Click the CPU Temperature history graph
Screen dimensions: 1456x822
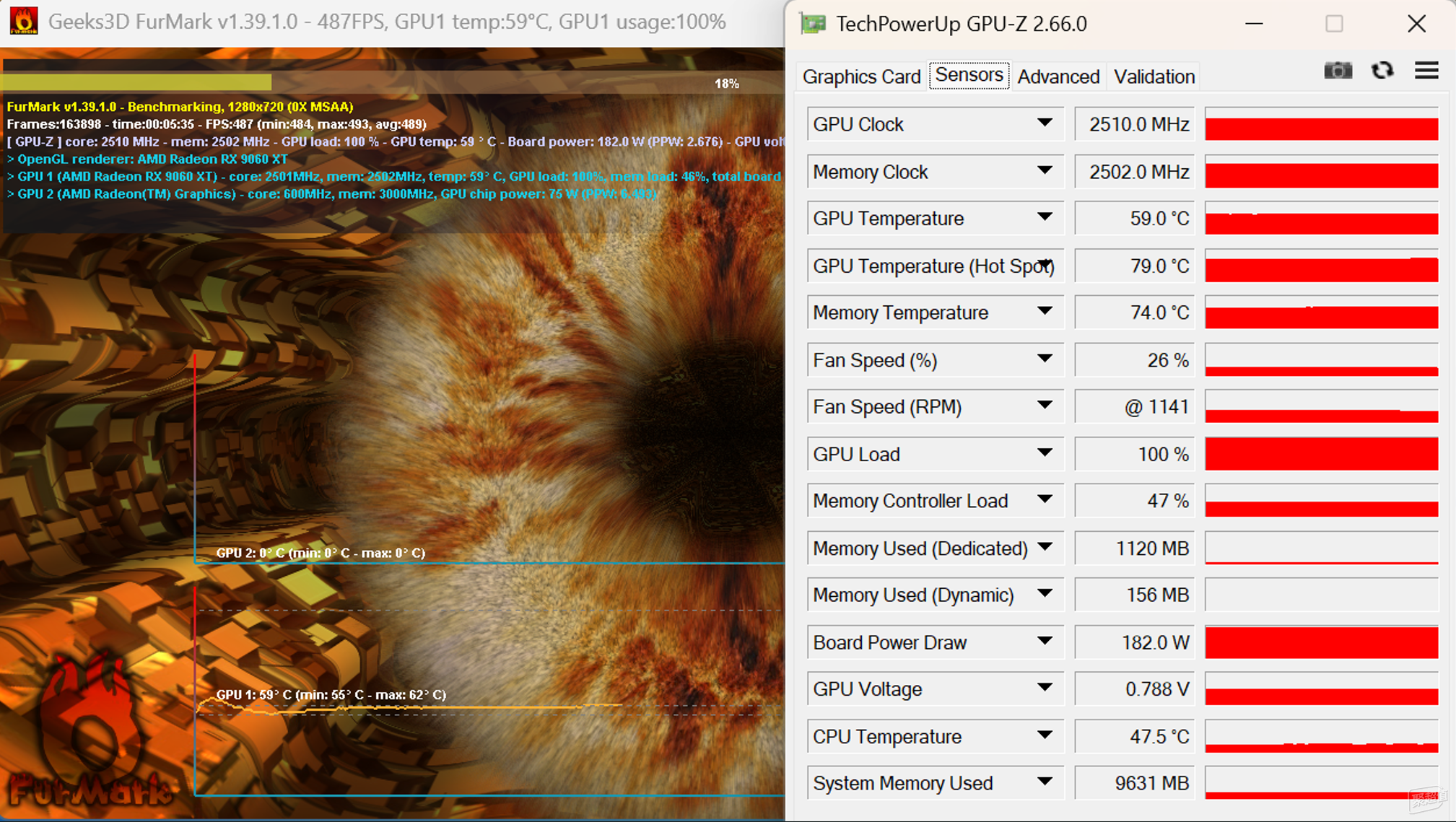(x=1322, y=736)
